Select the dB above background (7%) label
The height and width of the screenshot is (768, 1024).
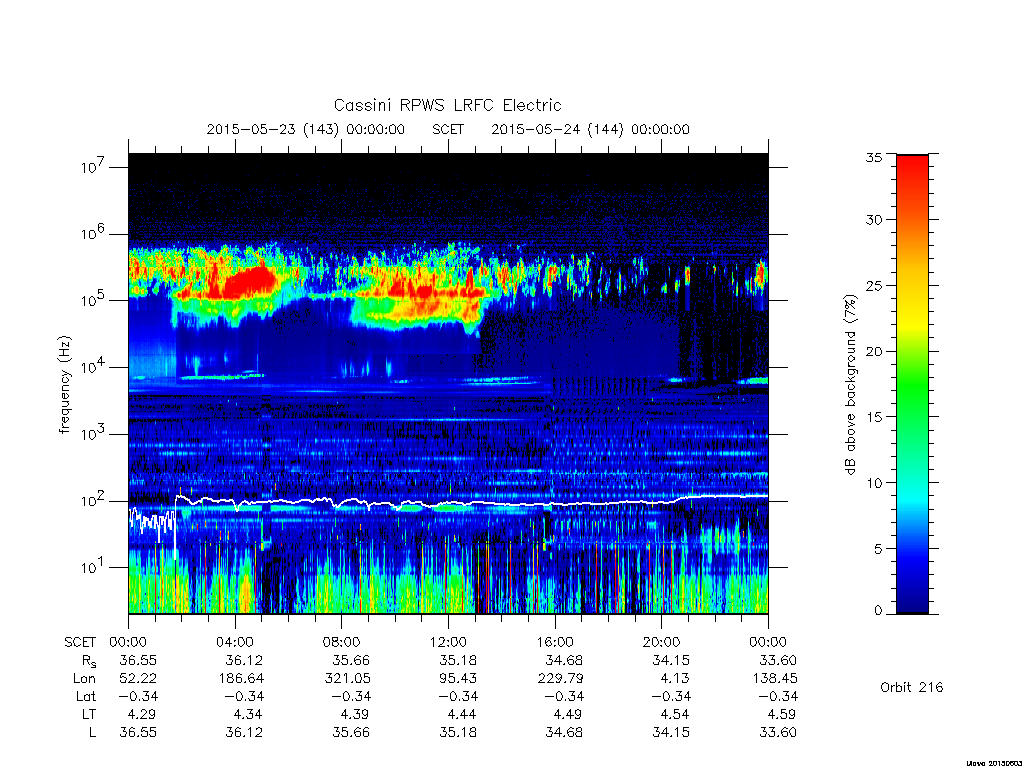point(850,385)
